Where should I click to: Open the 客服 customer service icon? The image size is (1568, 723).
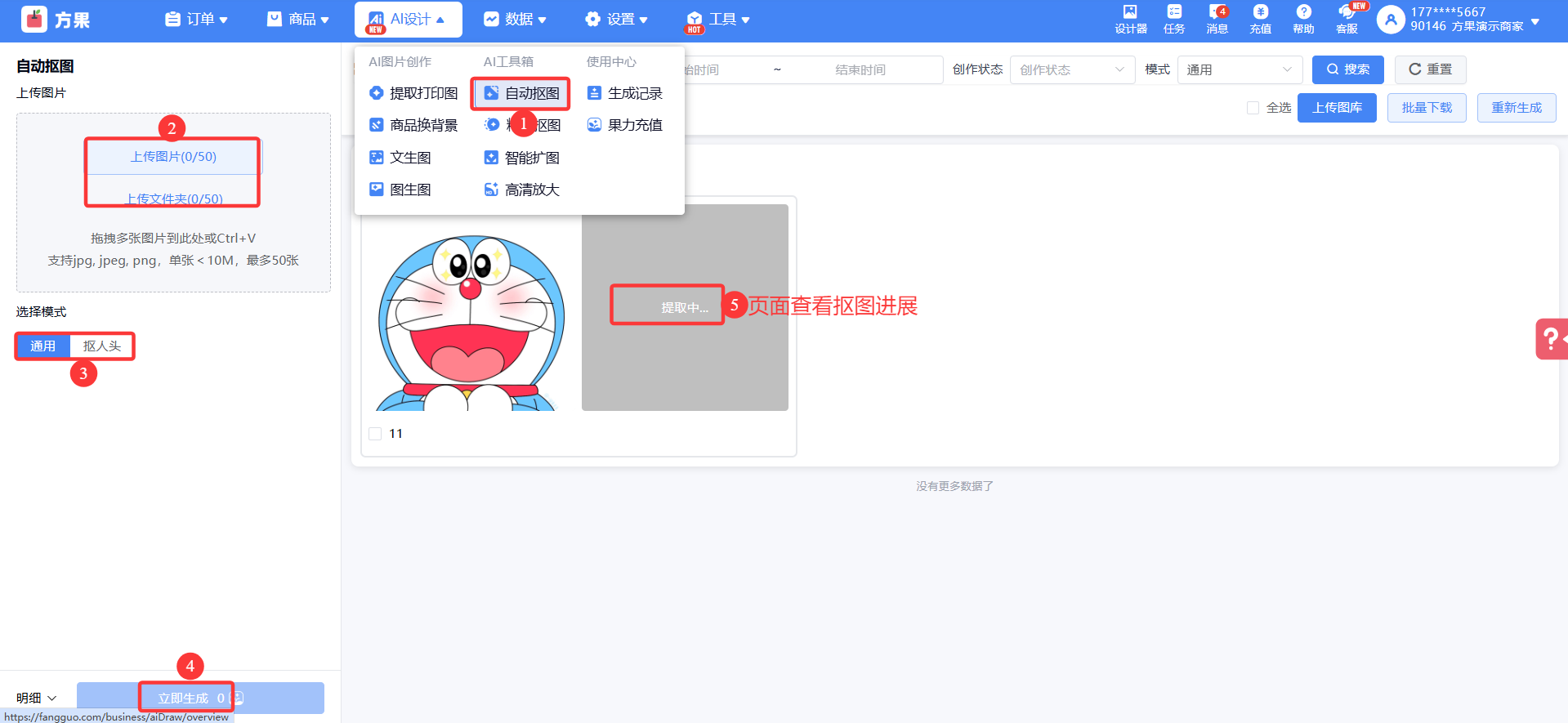1347,11
